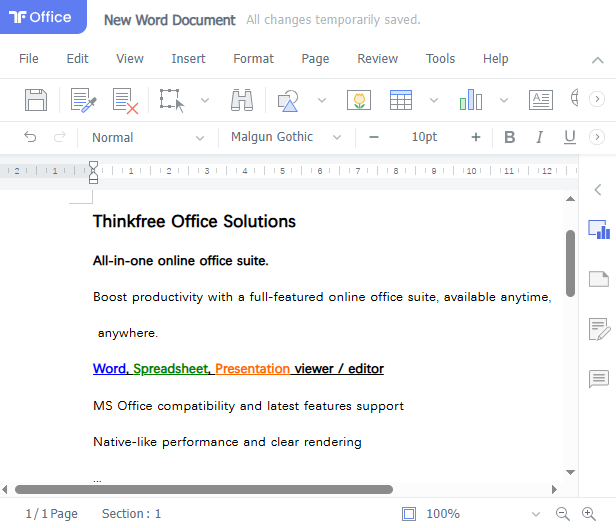Collapse the menu bar with up chevron
The image size is (616, 528).
click(598, 60)
